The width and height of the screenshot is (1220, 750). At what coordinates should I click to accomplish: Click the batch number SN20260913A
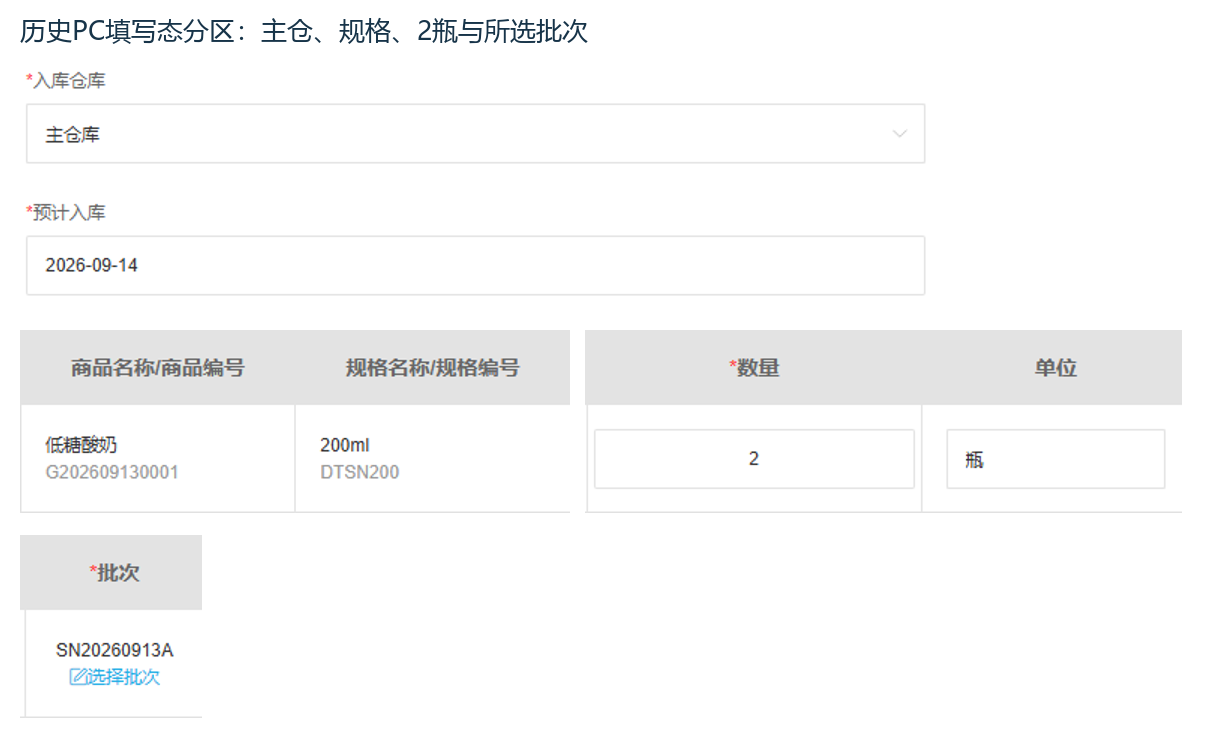115,650
